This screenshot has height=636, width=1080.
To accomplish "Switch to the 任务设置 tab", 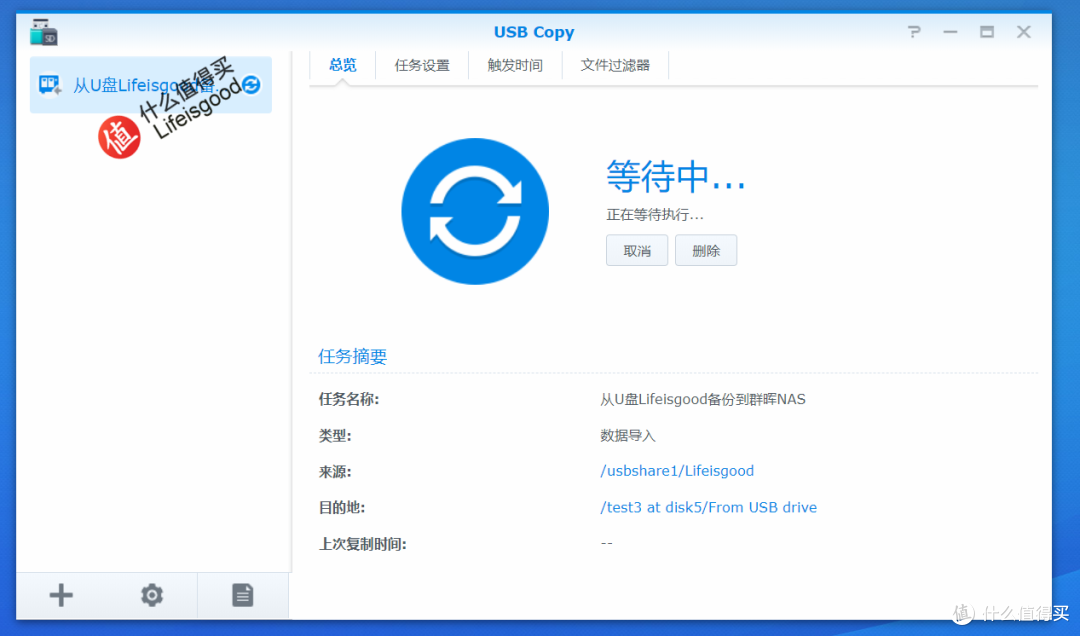I will click(422, 65).
